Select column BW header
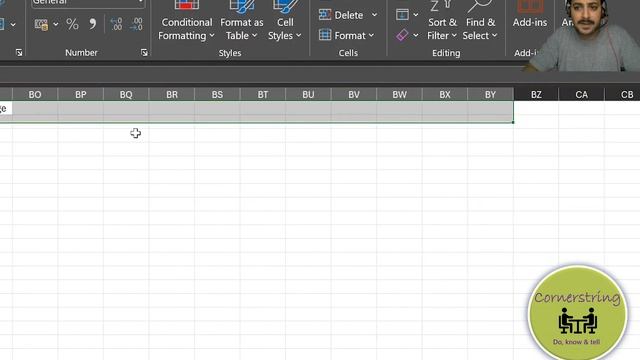This screenshot has height=360, width=640. click(400, 95)
